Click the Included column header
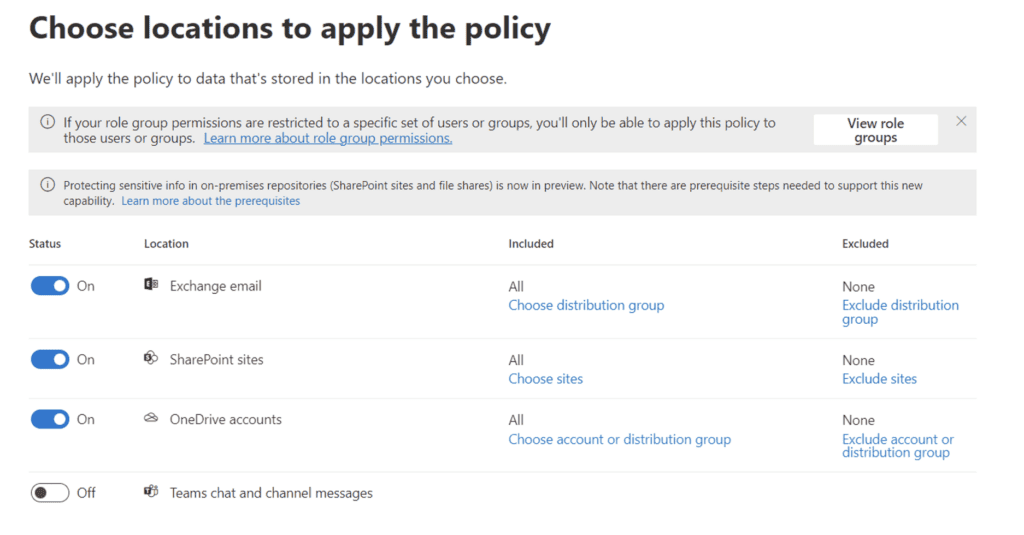 (531, 244)
